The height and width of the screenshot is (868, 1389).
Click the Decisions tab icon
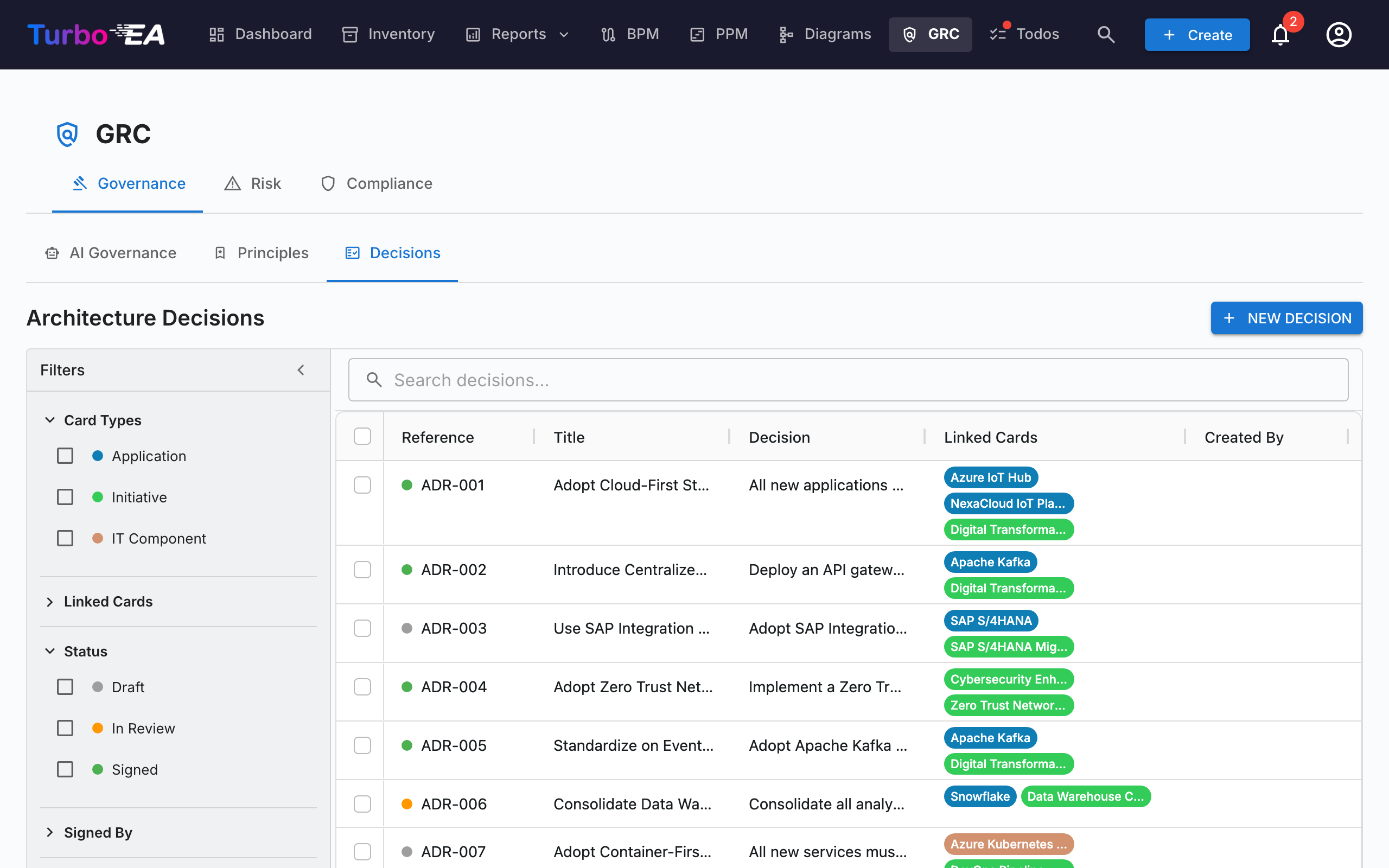coord(353,253)
